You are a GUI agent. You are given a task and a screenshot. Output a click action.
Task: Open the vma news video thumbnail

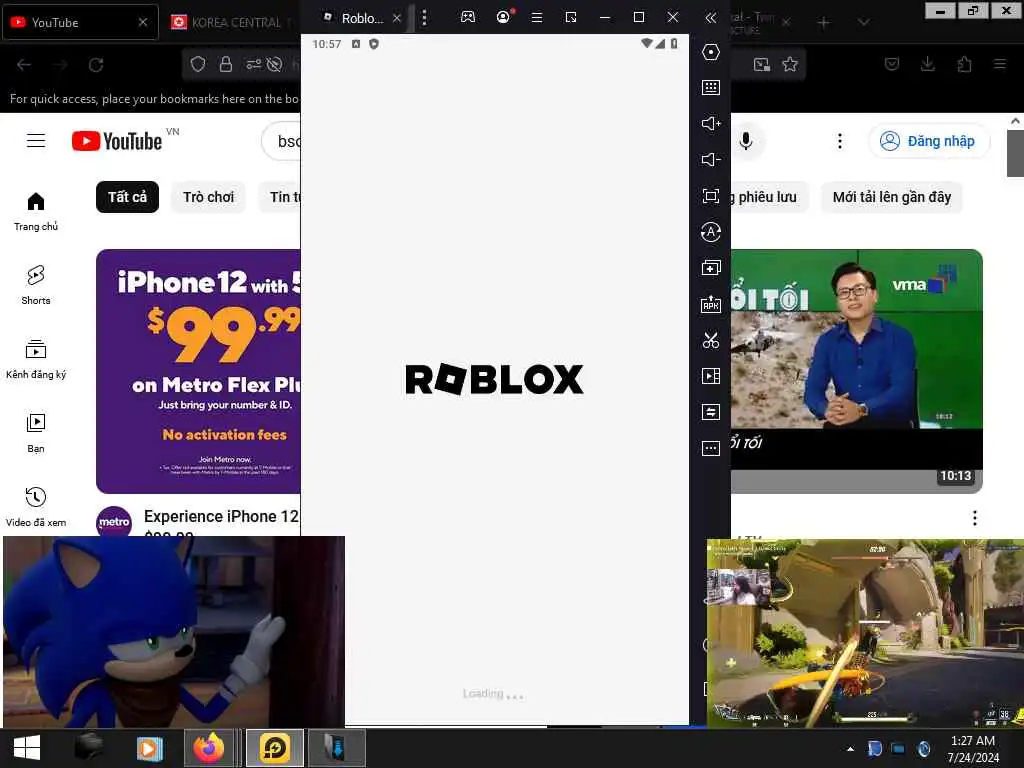coord(856,371)
